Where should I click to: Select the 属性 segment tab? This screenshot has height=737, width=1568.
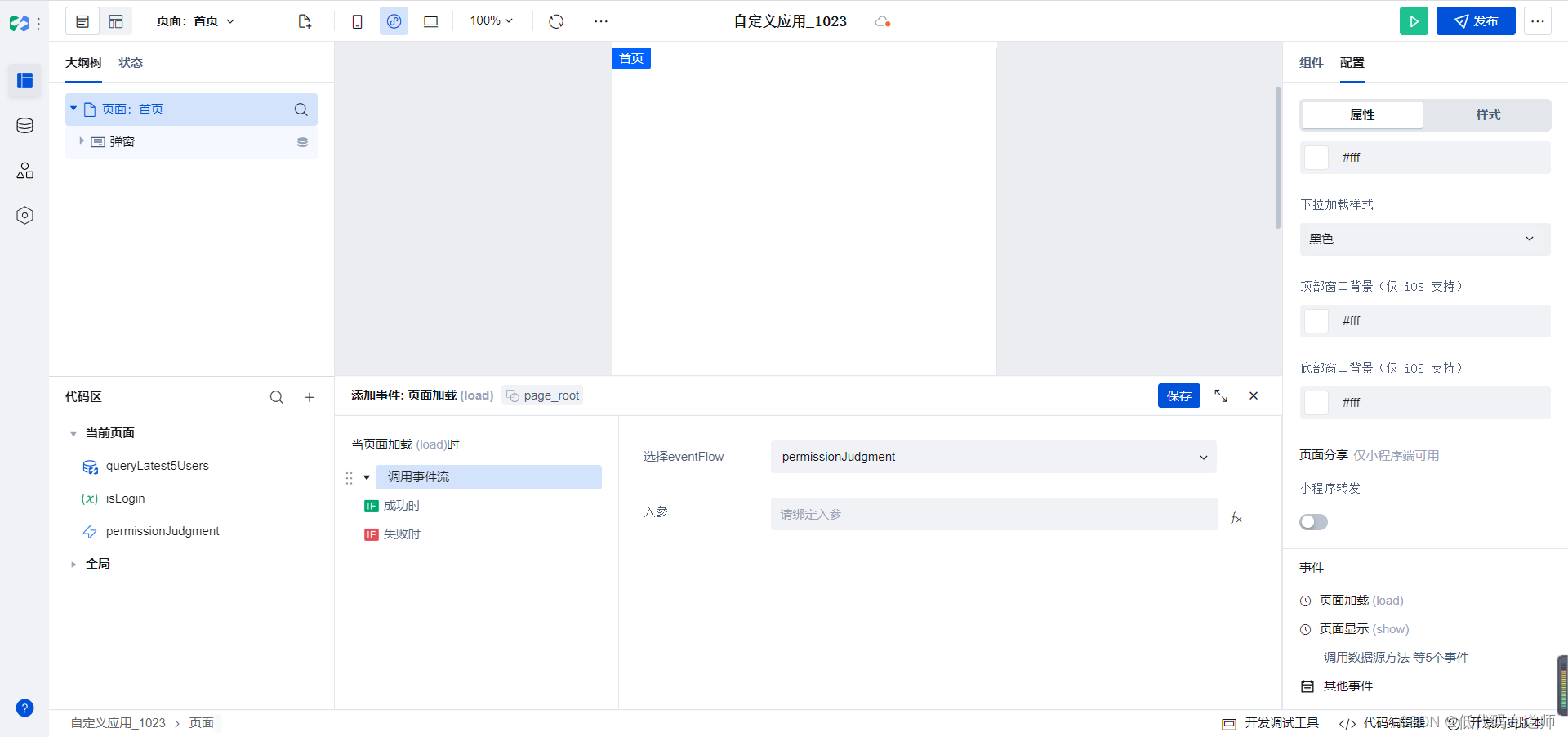coord(1362,115)
